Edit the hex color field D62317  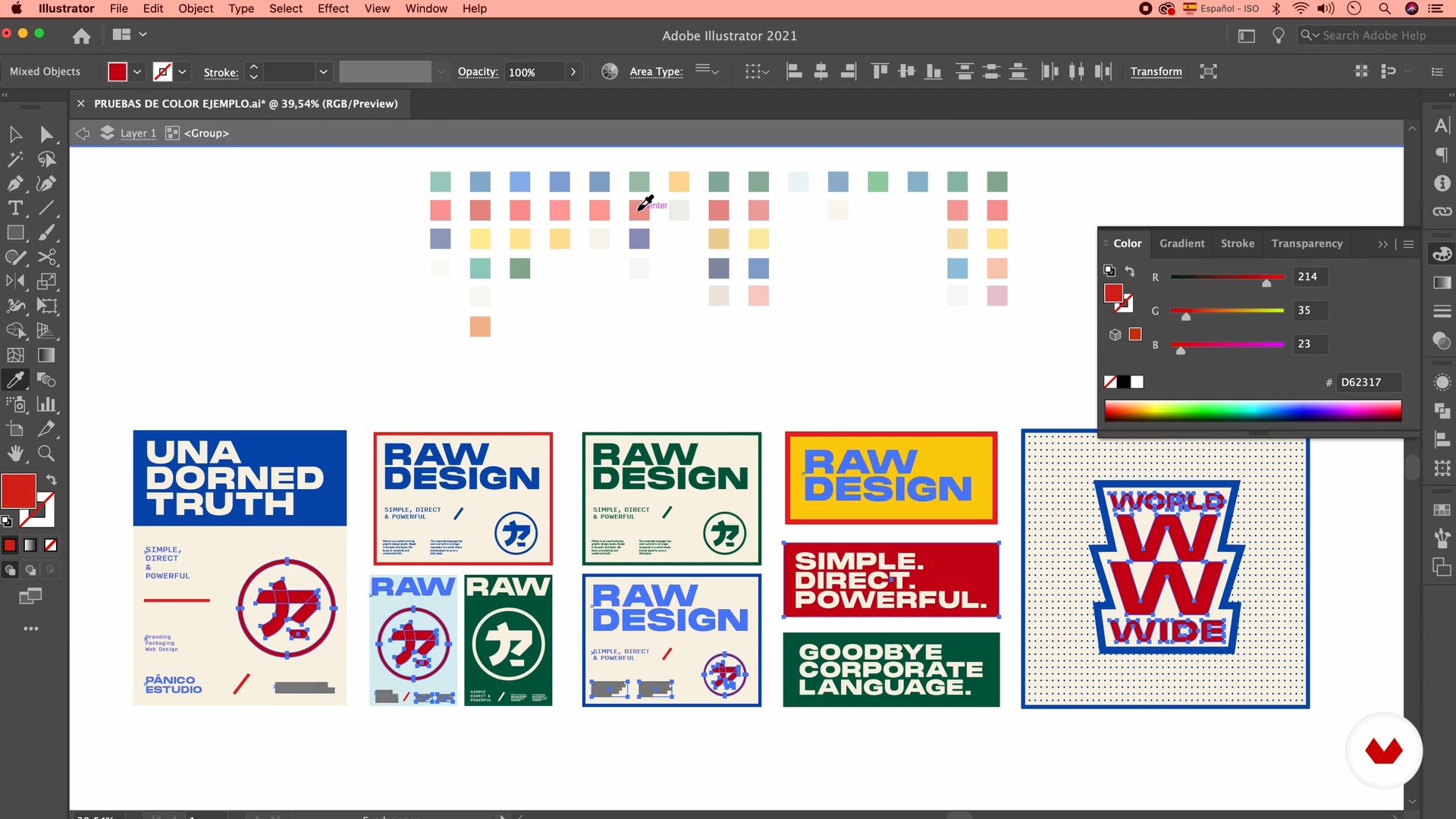[1368, 382]
